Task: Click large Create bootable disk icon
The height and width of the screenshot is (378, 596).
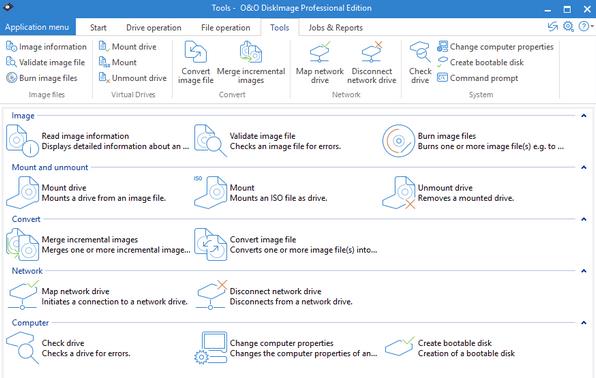Action: point(399,346)
